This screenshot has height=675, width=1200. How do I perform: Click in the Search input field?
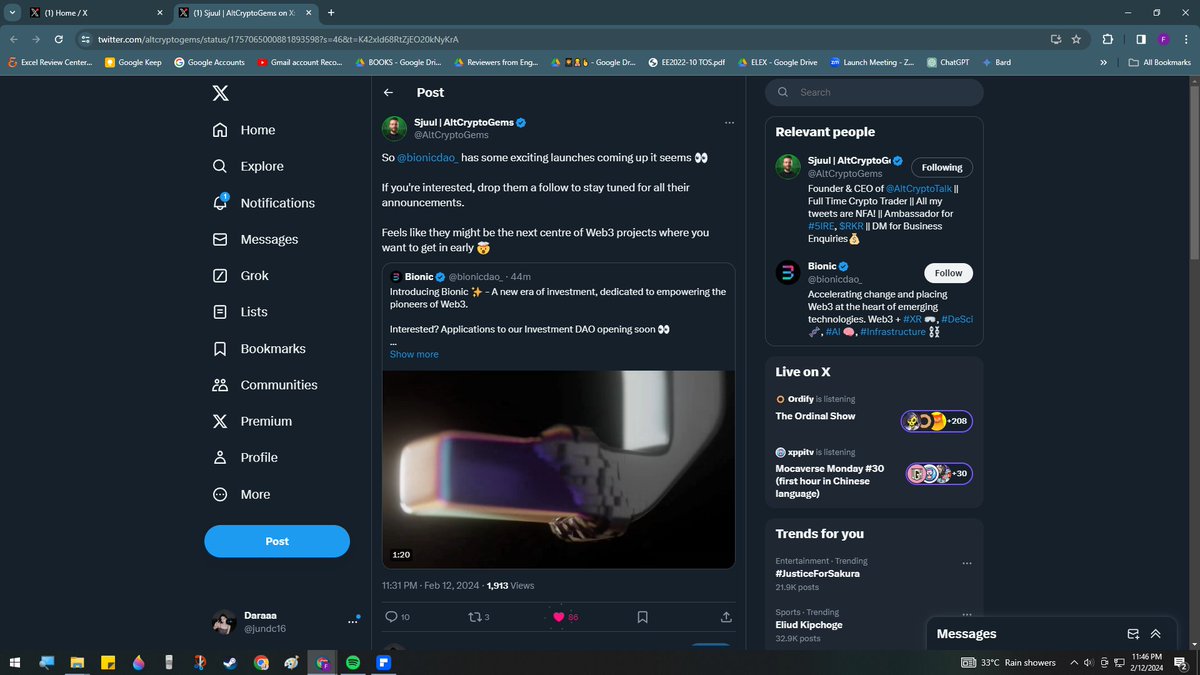(874, 92)
